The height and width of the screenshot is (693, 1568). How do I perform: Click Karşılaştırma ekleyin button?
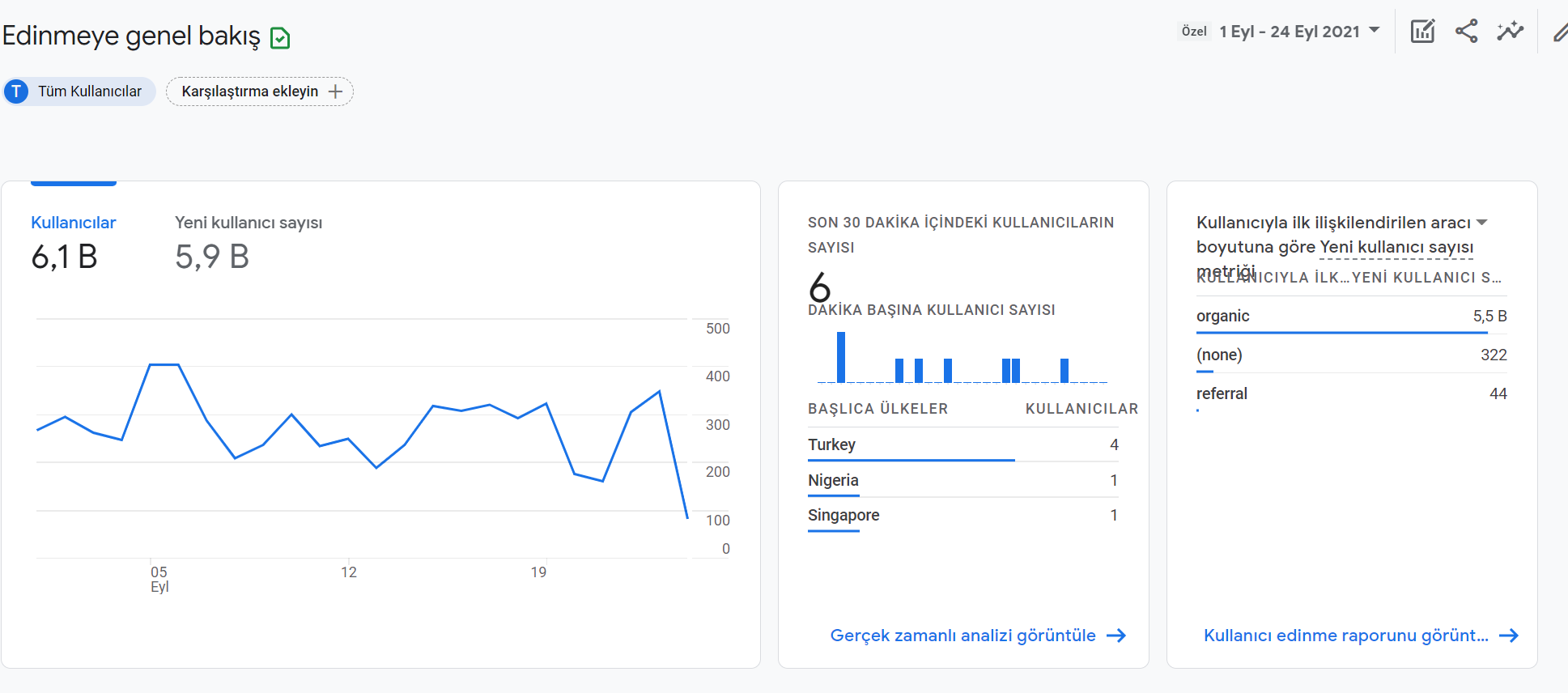(x=260, y=91)
